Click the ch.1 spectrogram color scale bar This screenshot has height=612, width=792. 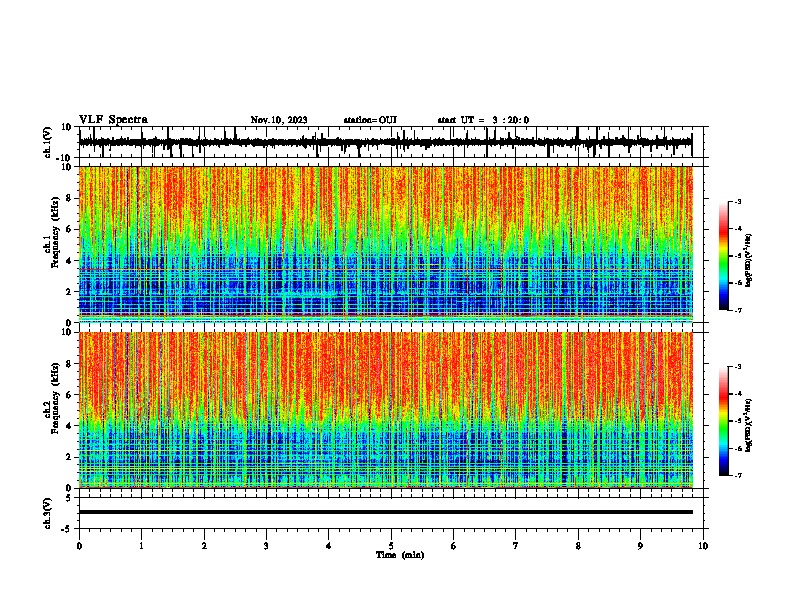point(724,256)
